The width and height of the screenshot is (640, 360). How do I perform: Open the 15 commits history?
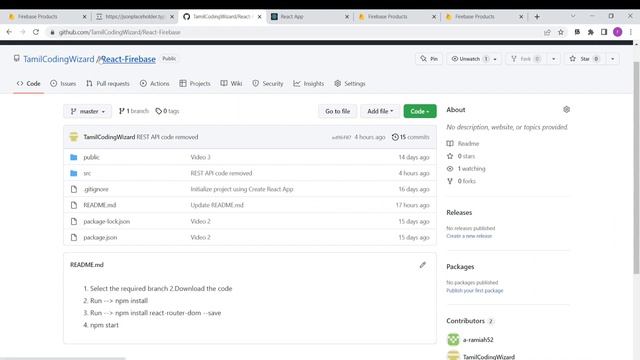[411, 137]
